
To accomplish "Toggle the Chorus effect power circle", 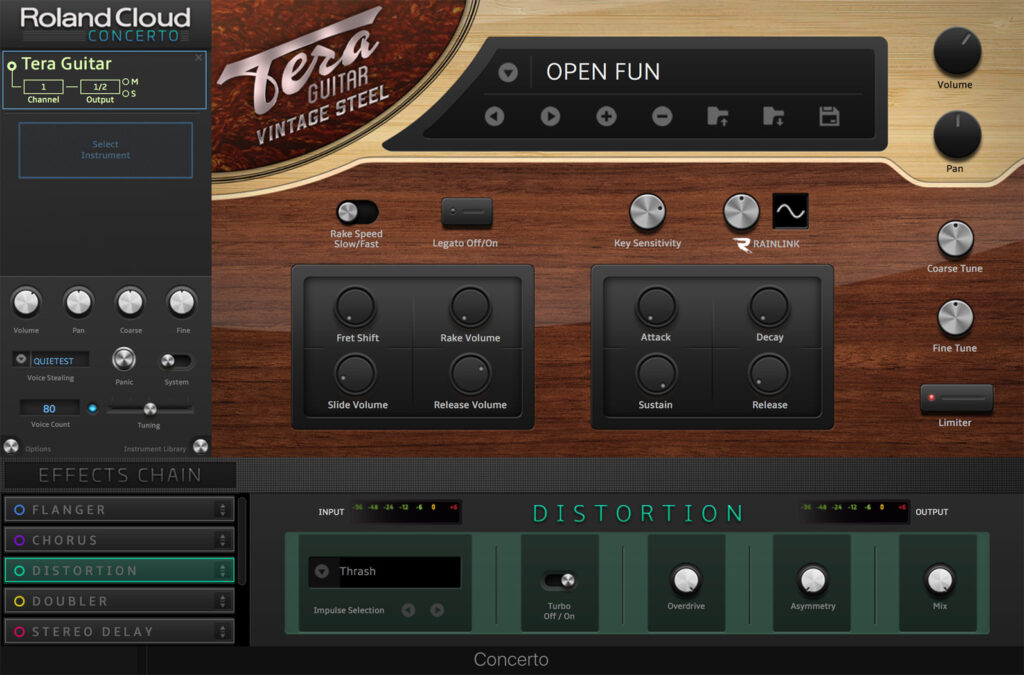I will click(20, 540).
